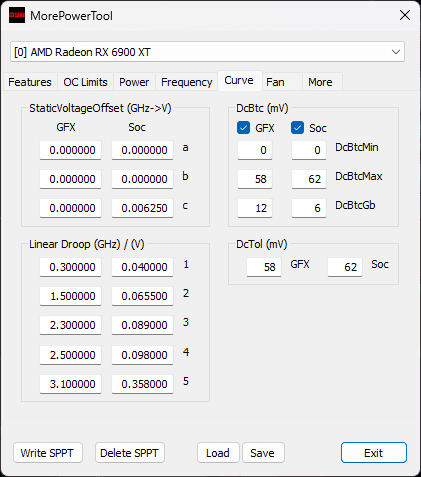Edit Linear Droop row 3 voltage 0.089000
The height and width of the screenshot is (477, 421).
click(142, 325)
